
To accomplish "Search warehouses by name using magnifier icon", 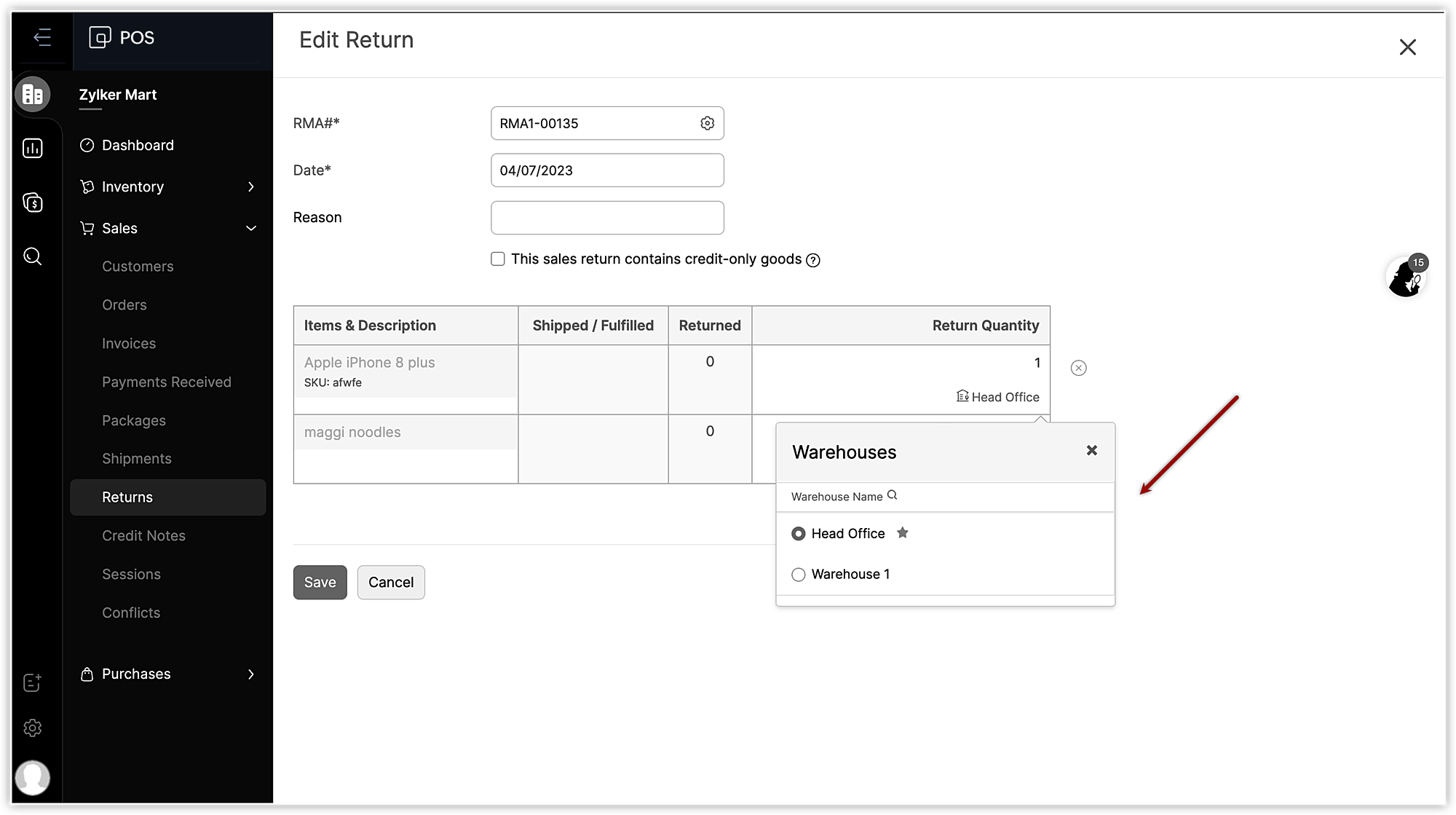I will 892,496.
